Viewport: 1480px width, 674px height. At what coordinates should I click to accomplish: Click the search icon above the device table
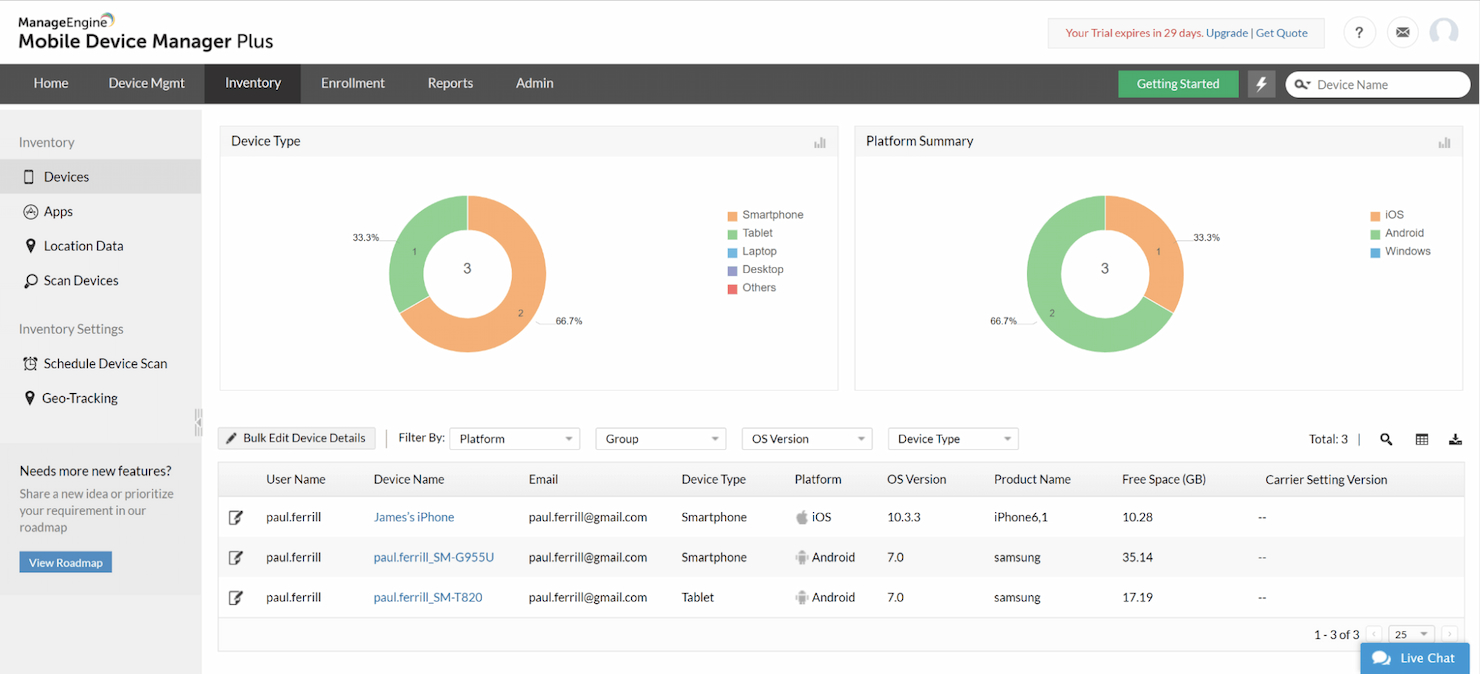pos(1385,439)
